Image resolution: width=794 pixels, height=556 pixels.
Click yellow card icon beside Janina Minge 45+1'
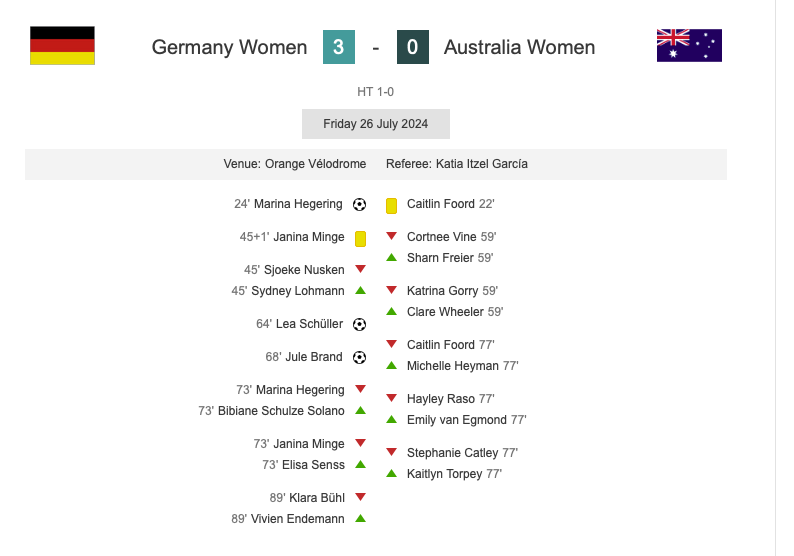[360, 238]
